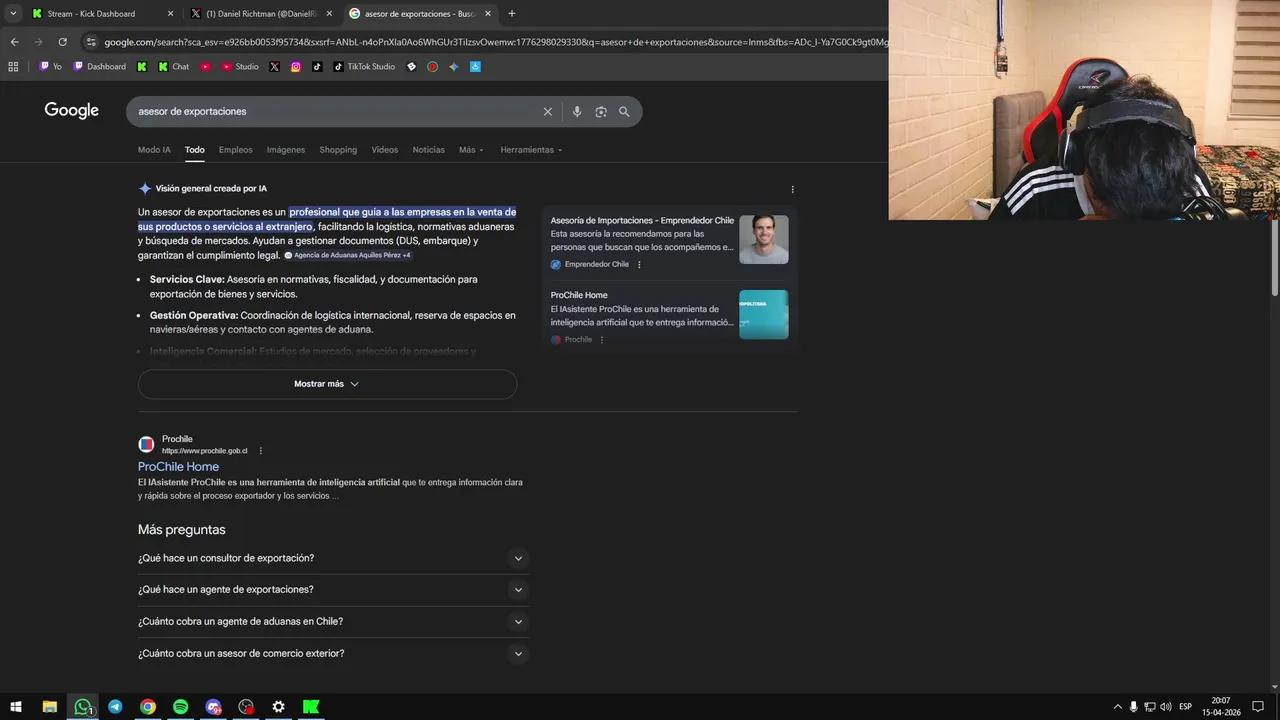The image size is (1280, 720).
Task: Open Telegram from the taskbar
Action: pos(115,707)
